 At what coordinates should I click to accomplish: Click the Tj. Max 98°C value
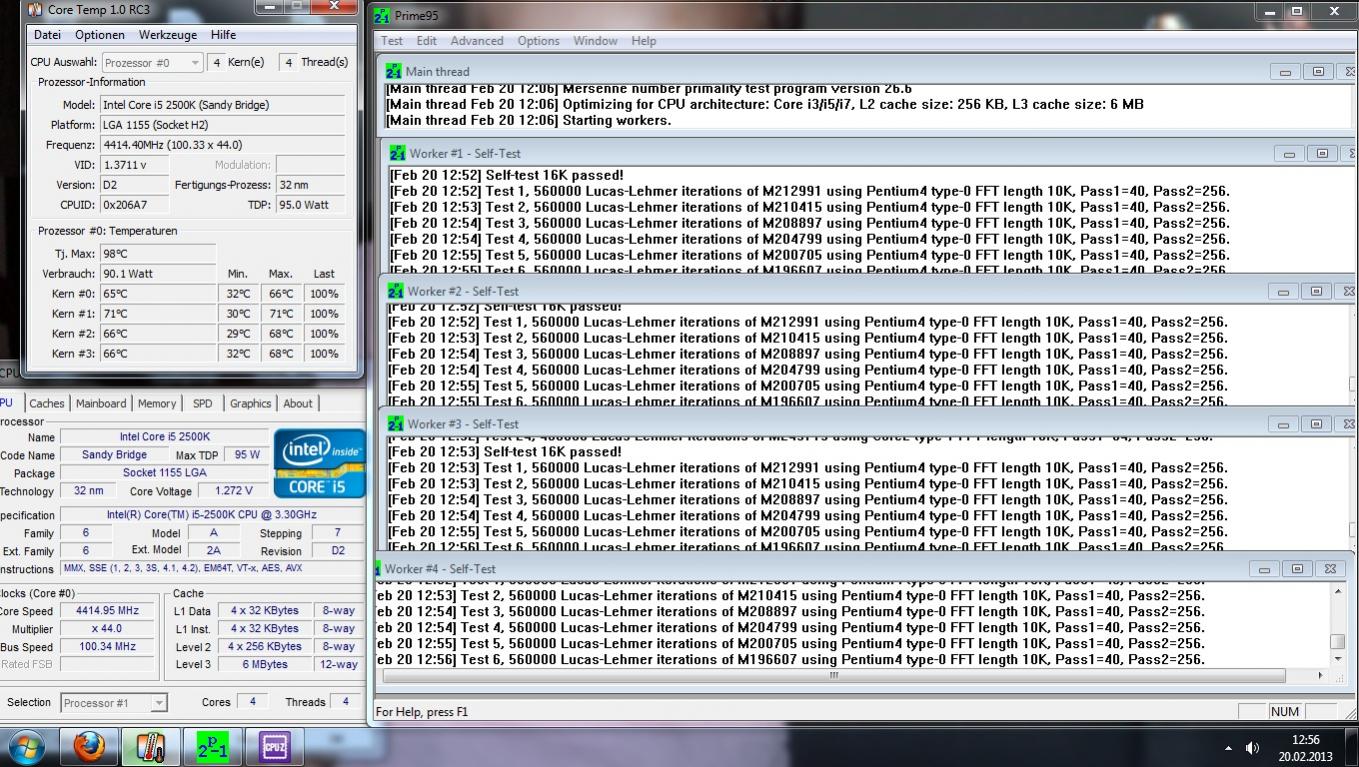[157, 254]
